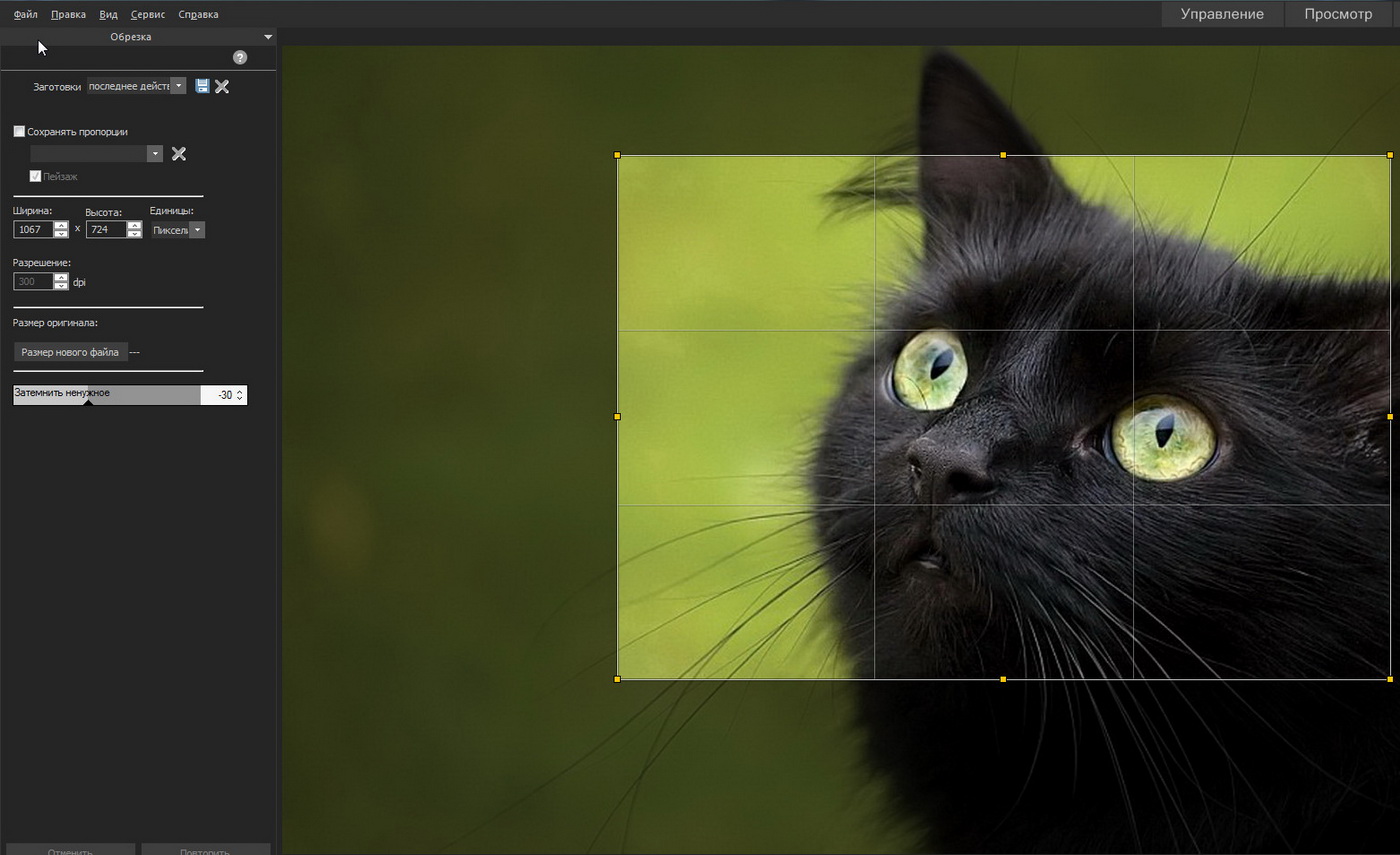Open the Заготовки presets dropdown
Screen dimensions: 1400x855
pos(178,86)
